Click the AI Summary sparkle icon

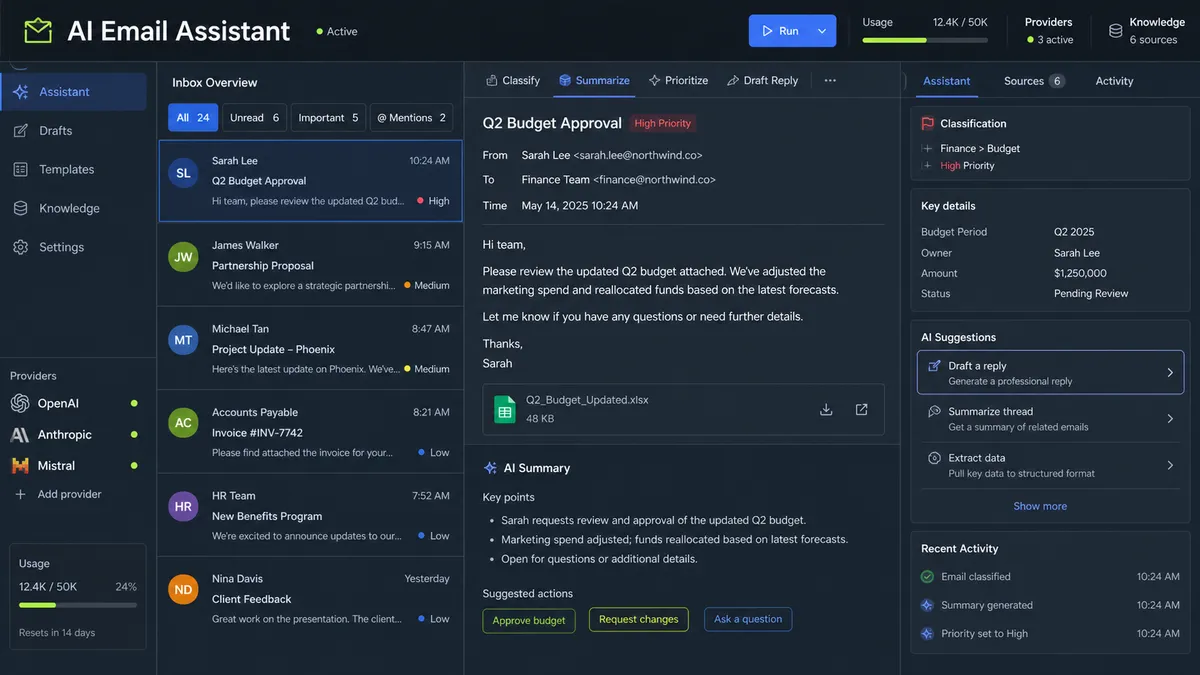click(x=490, y=468)
